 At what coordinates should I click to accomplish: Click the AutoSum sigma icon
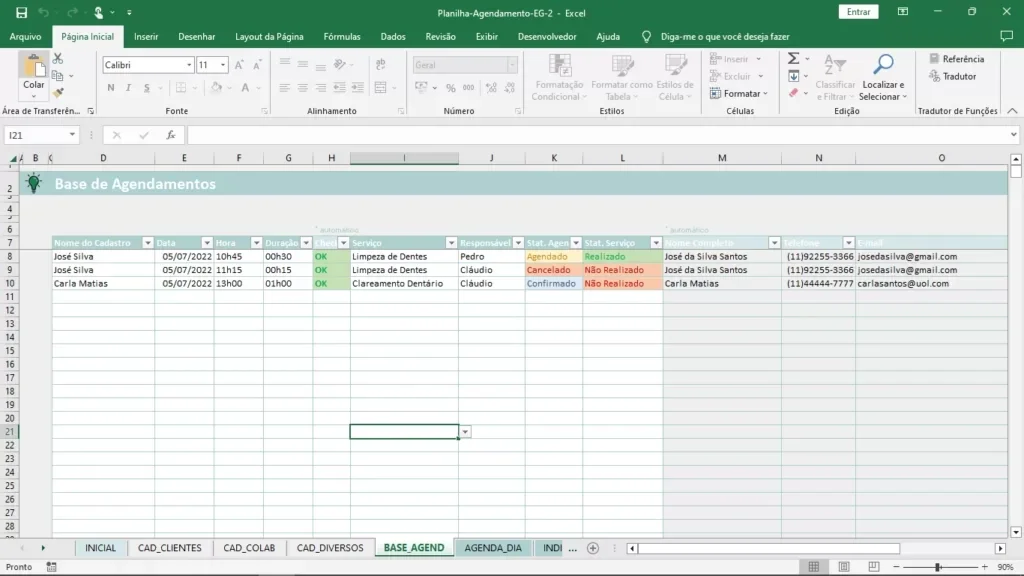[x=793, y=59]
